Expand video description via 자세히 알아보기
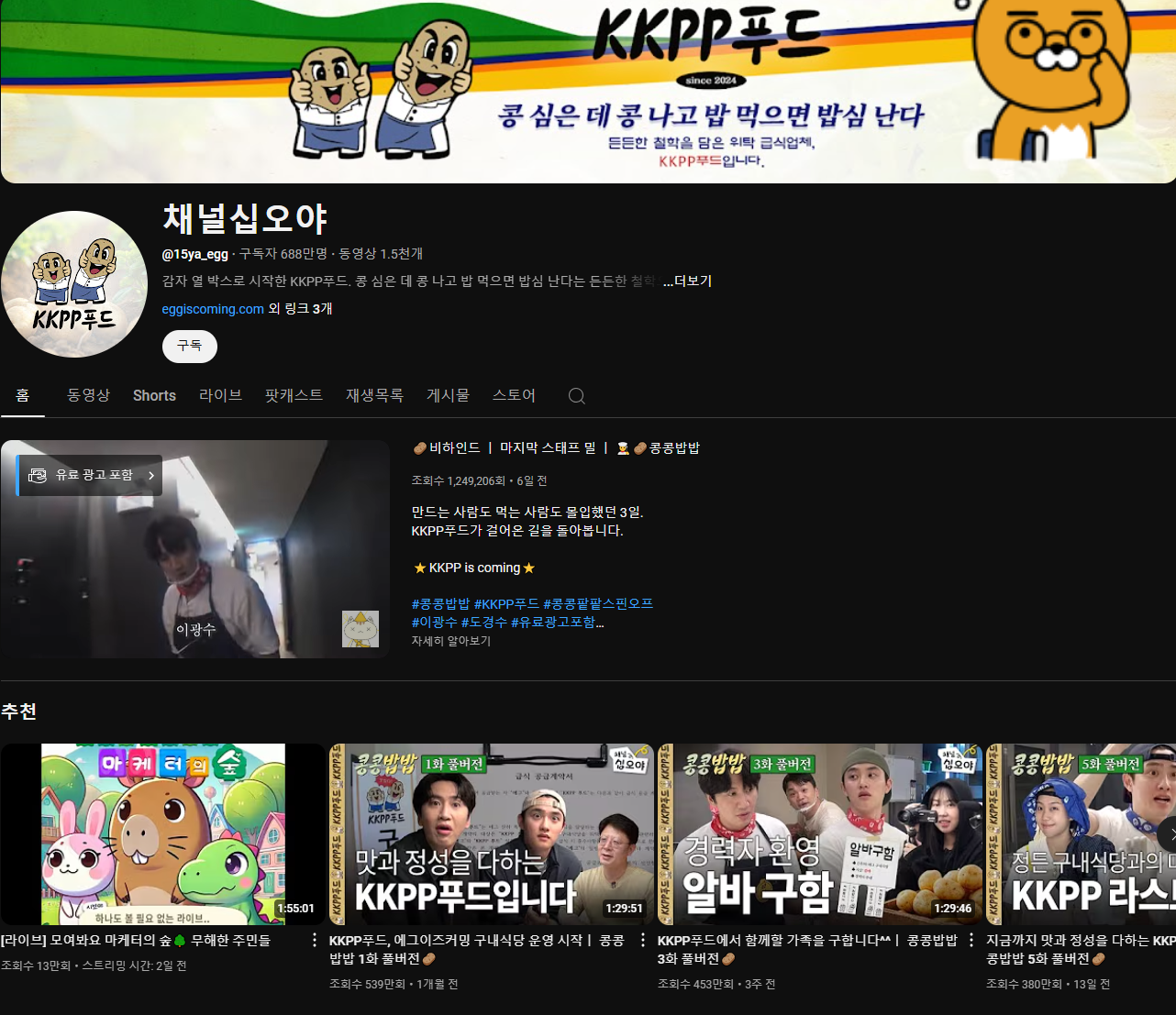 (x=451, y=641)
